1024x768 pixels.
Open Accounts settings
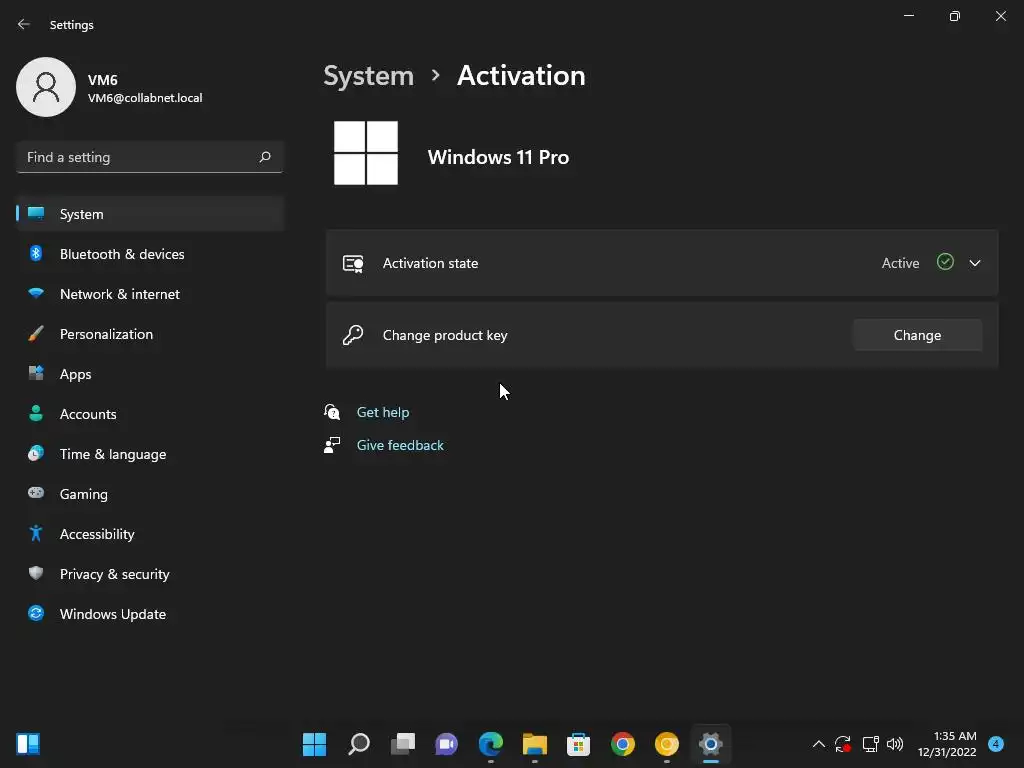(150, 414)
